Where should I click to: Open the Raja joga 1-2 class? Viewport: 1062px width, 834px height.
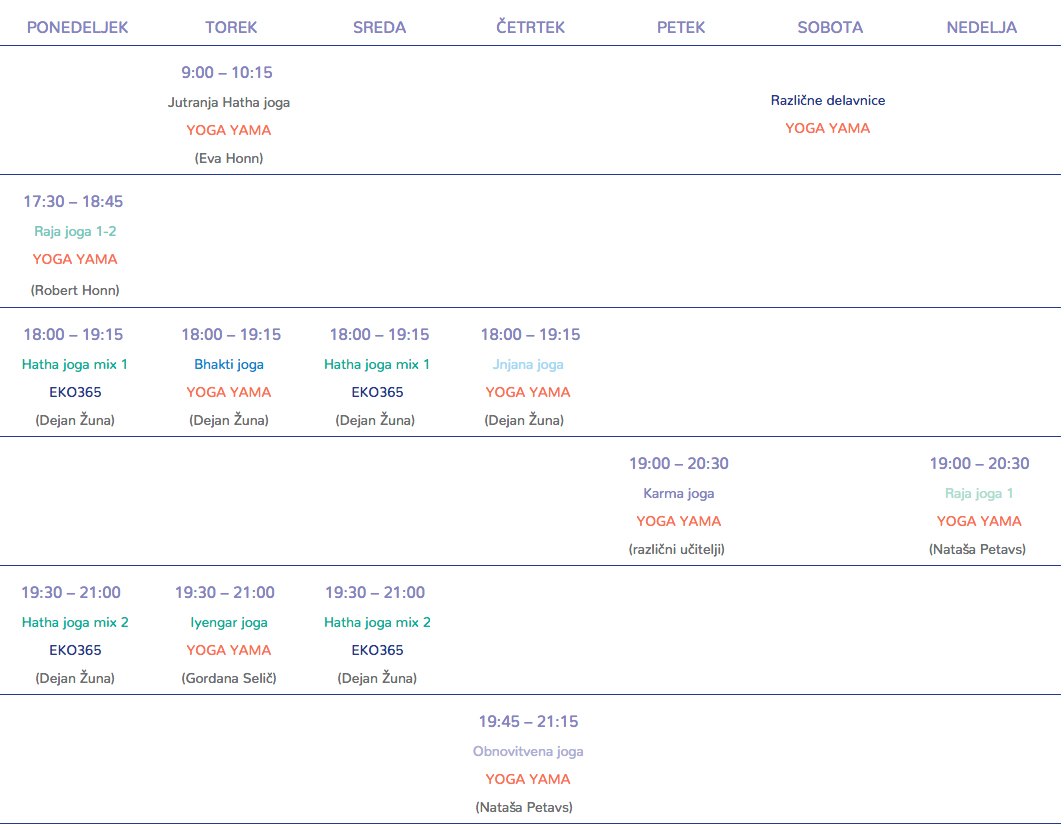coord(75,232)
